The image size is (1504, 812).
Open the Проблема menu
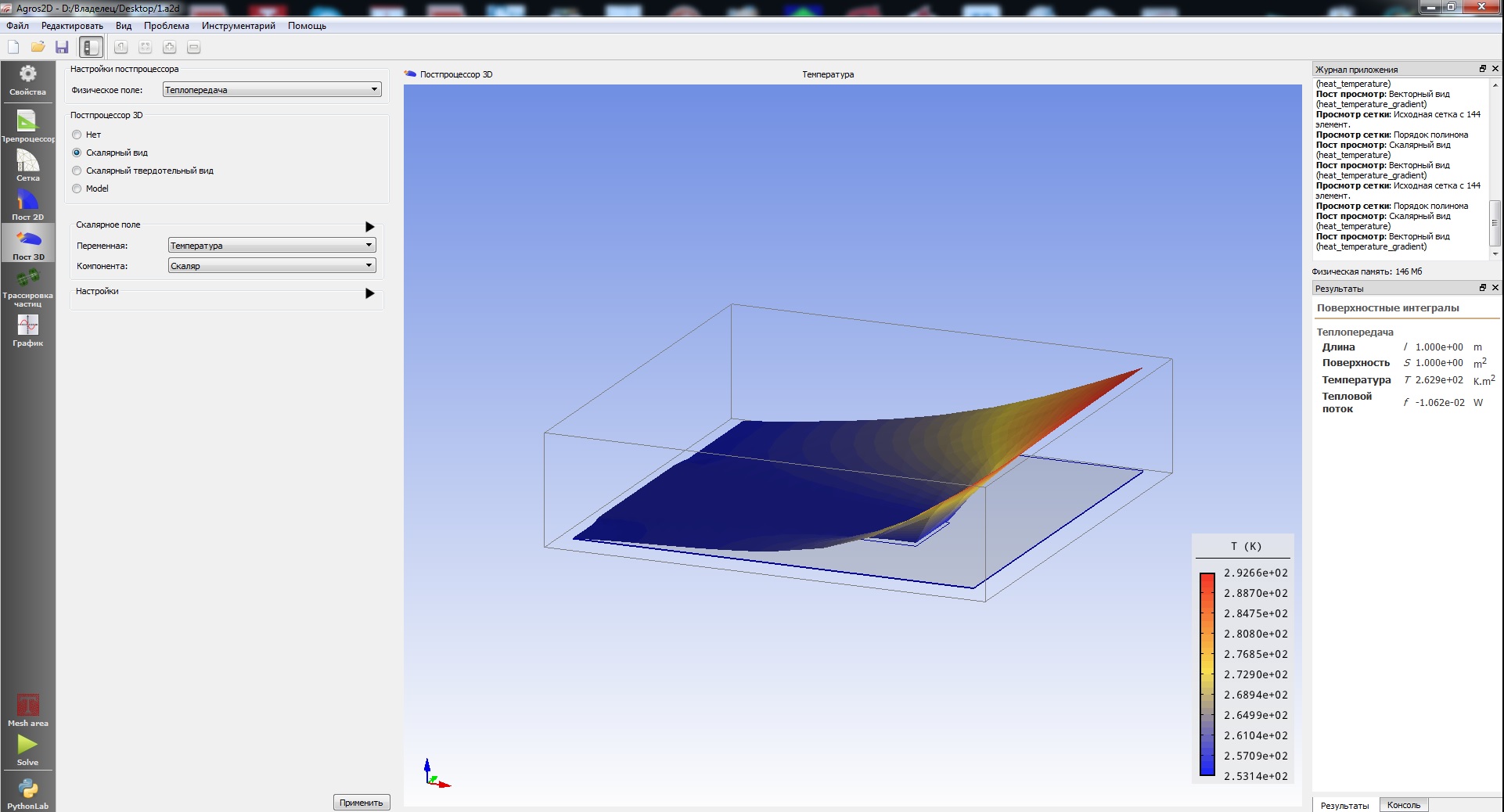coord(166,26)
